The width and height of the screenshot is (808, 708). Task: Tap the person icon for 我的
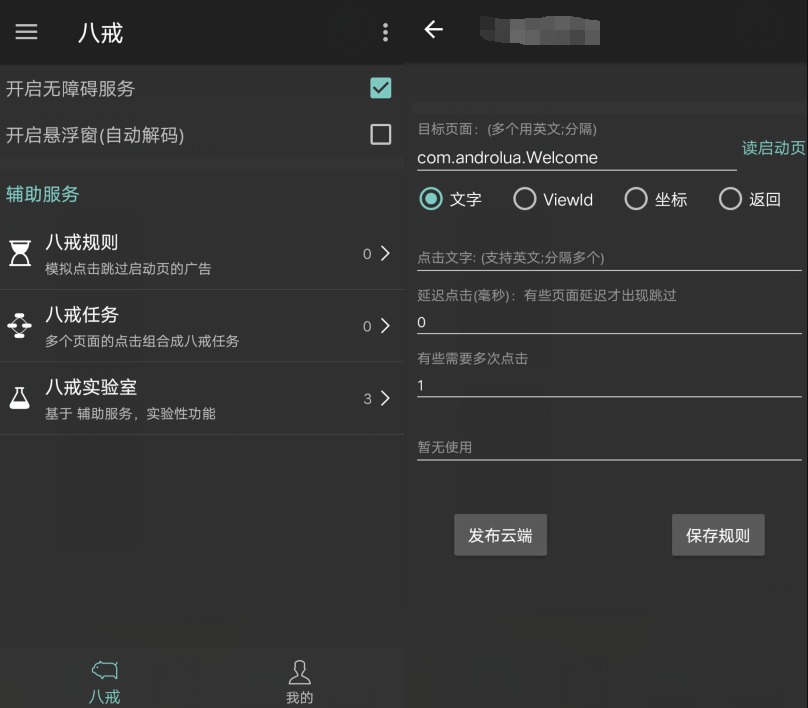[299, 671]
